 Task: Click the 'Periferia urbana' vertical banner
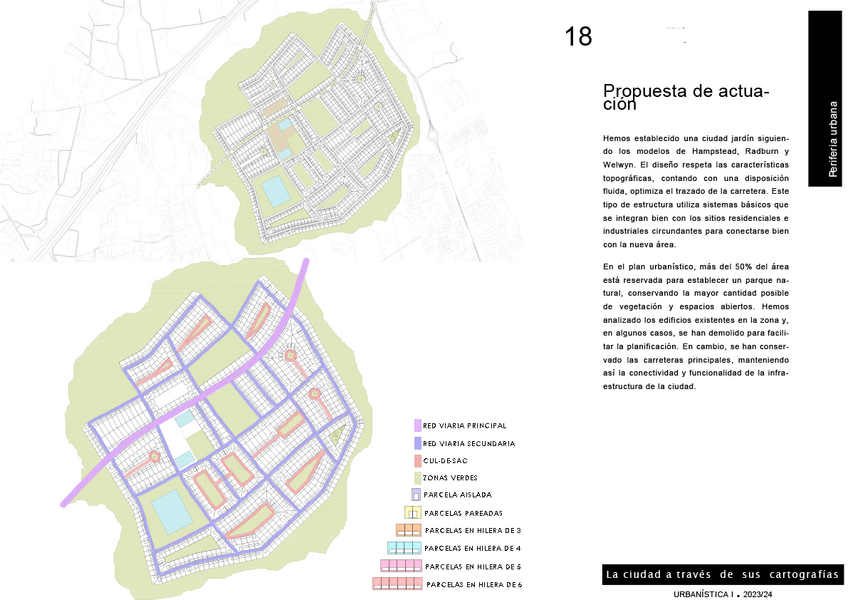(825, 98)
